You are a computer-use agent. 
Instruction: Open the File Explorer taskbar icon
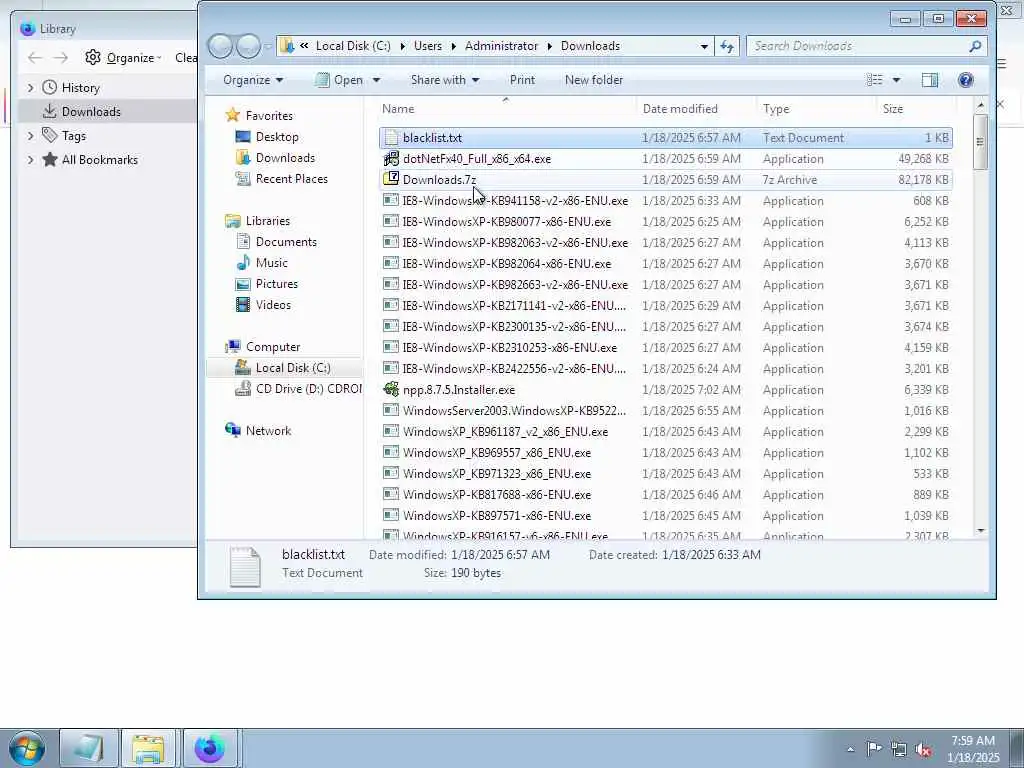[148, 748]
